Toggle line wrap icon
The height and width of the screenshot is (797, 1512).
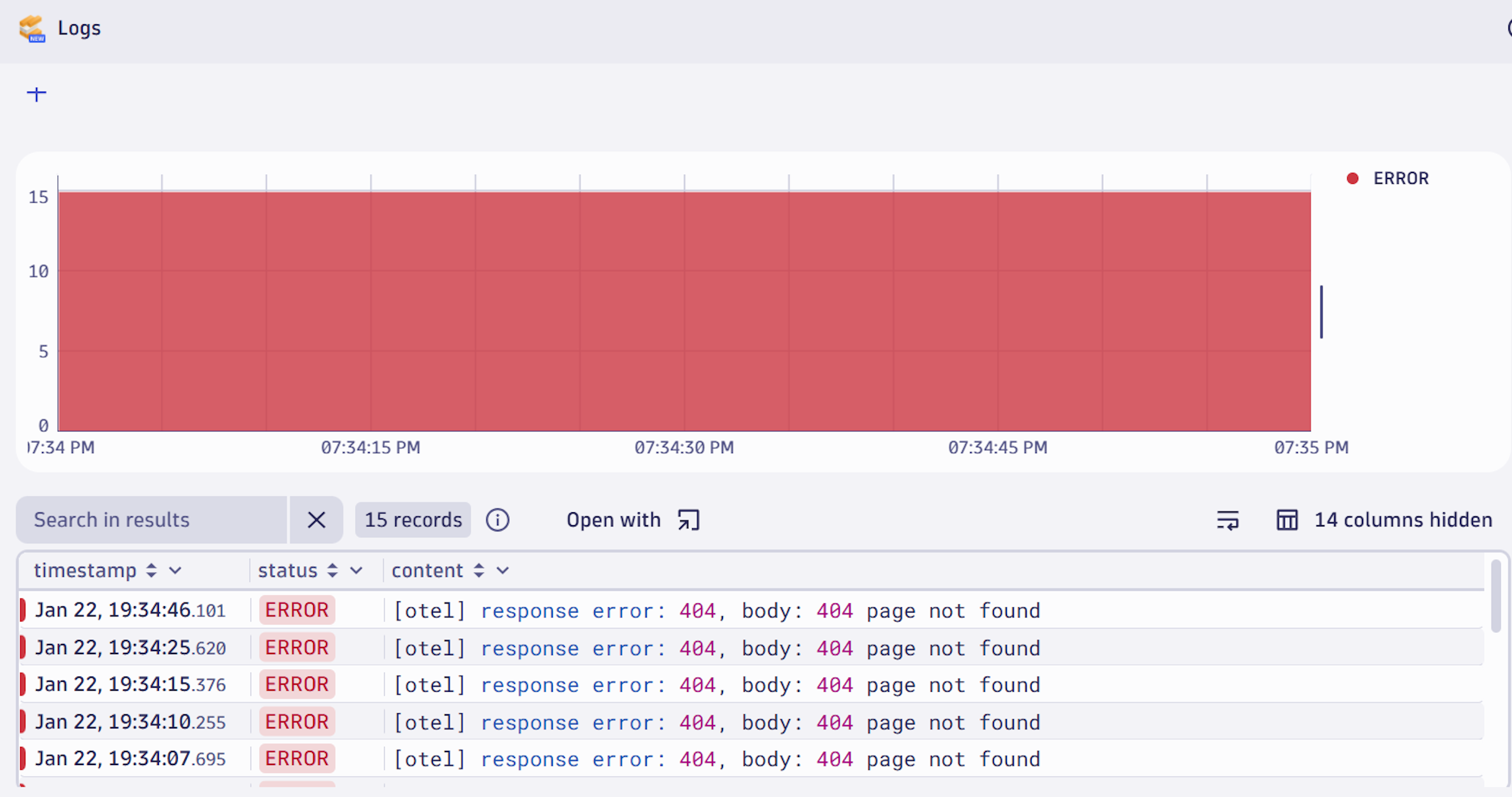click(x=1228, y=520)
